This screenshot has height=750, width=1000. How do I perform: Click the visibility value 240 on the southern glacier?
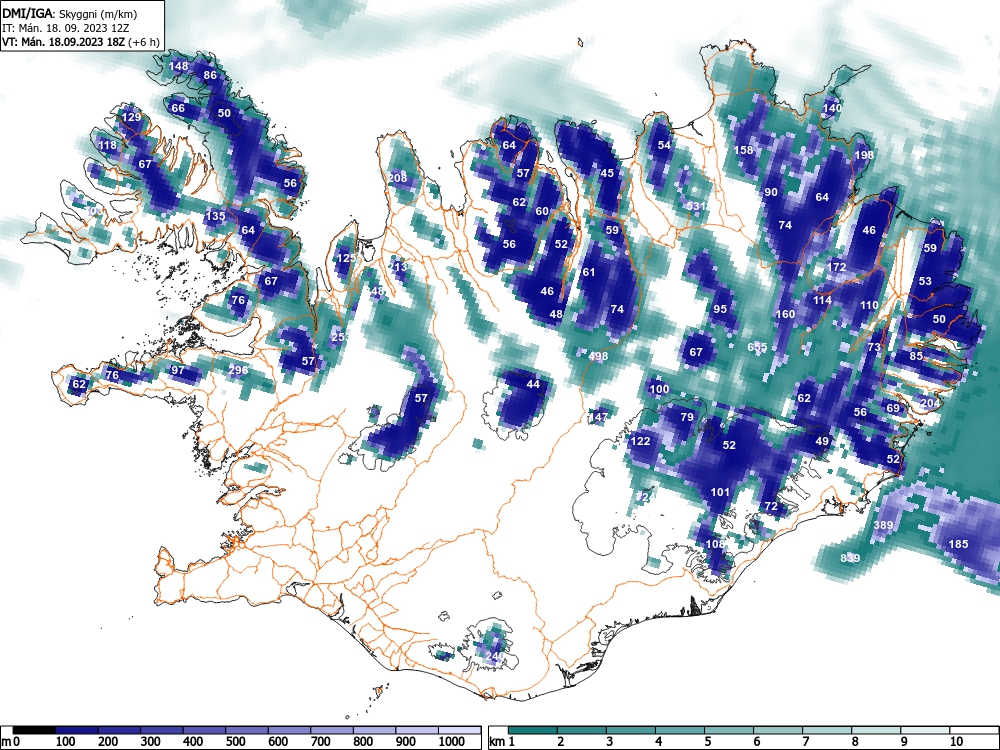(495, 656)
